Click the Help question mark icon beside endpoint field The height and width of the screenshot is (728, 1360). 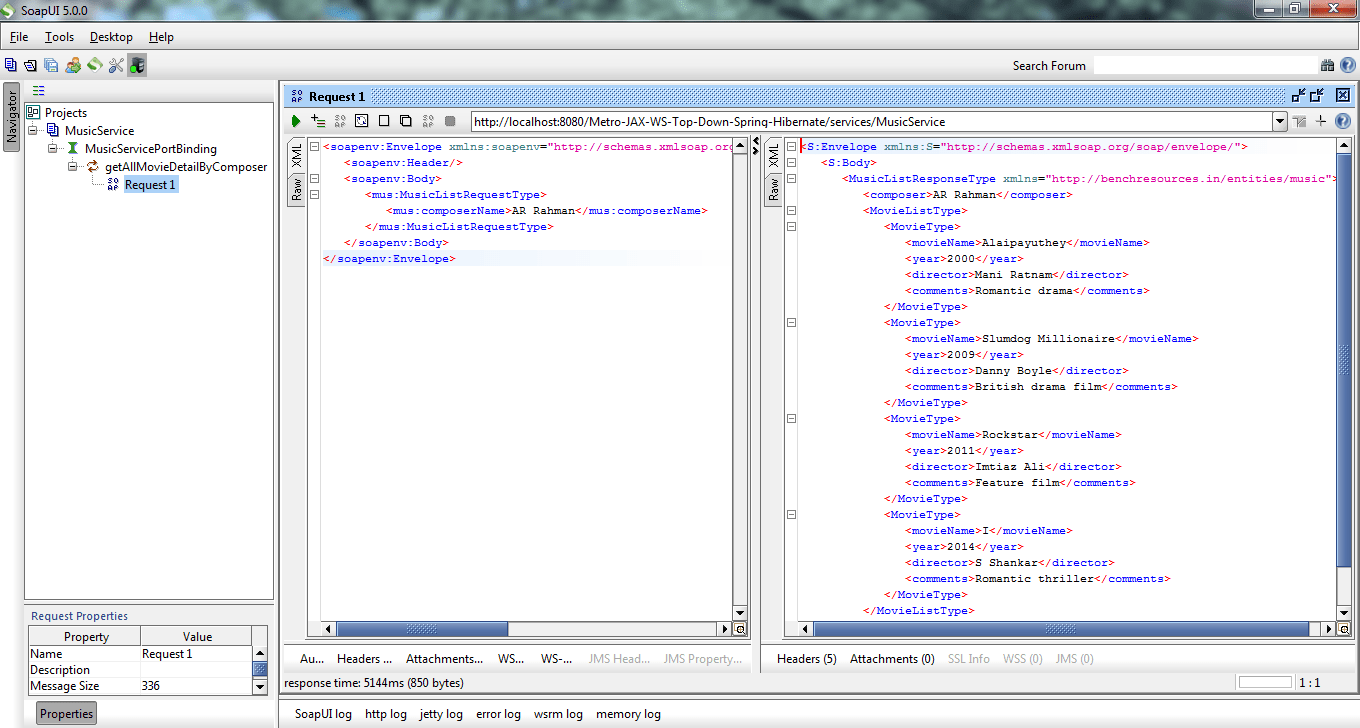[x=1343, y=121]
